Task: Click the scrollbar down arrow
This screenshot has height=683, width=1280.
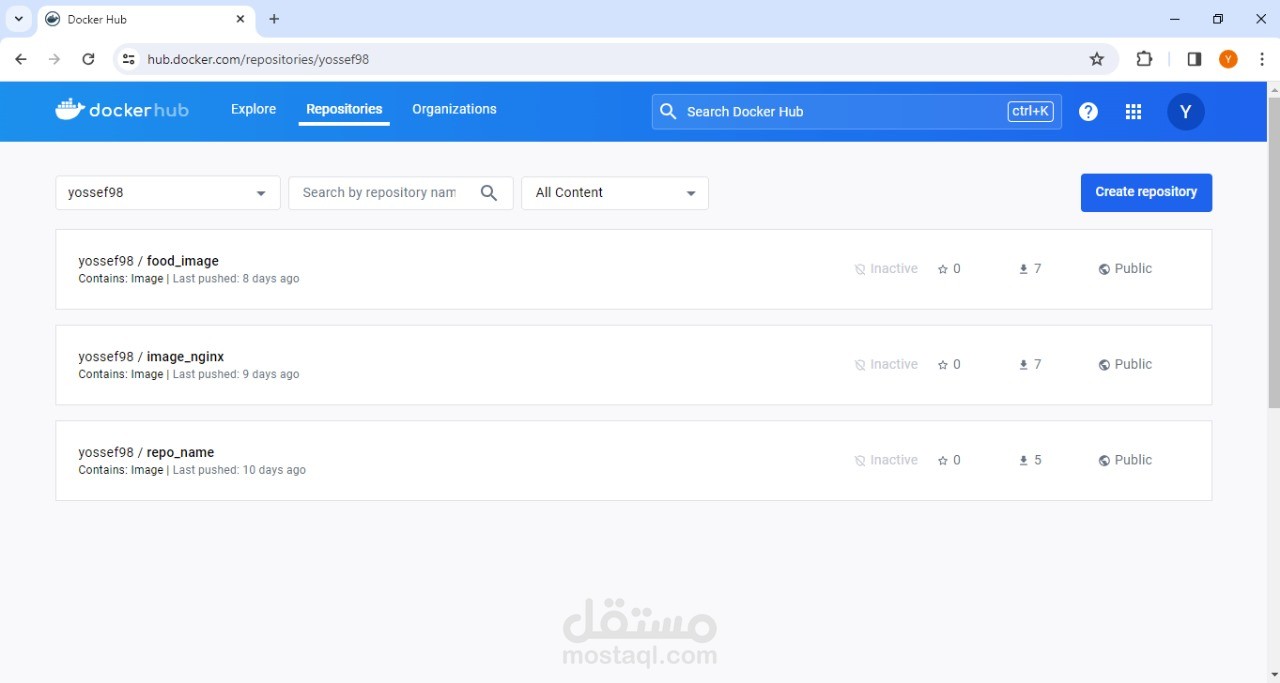Action: click(x=1273, y=675)
